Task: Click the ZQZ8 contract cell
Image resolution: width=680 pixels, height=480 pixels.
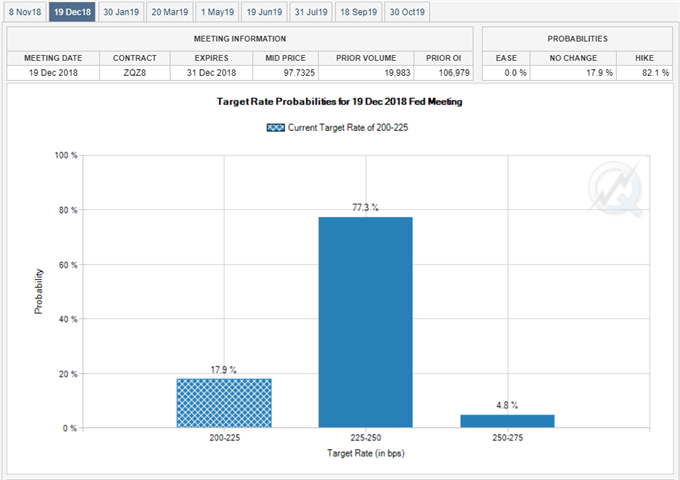Action: [134, 73]
